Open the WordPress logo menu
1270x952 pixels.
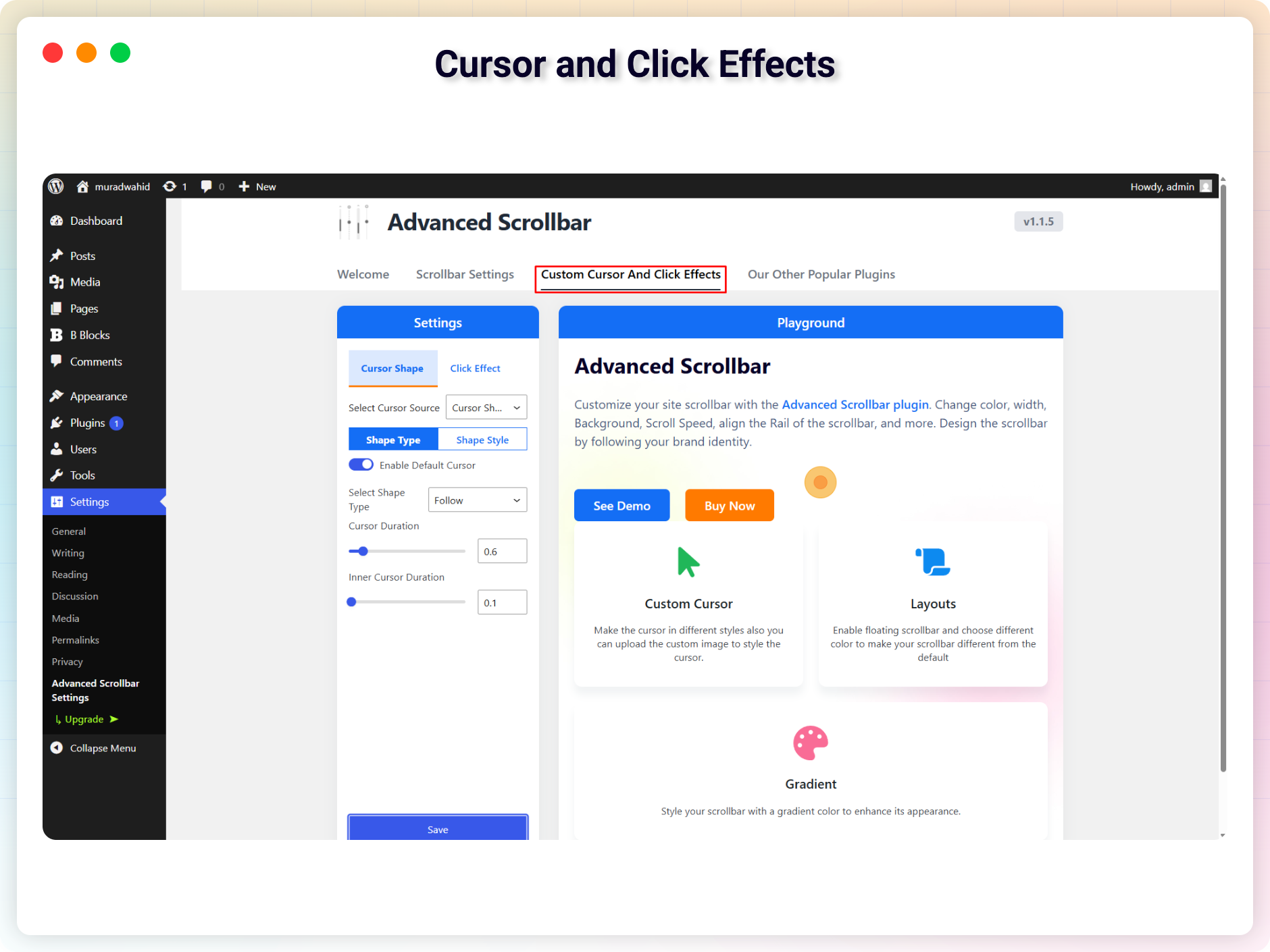56,186
